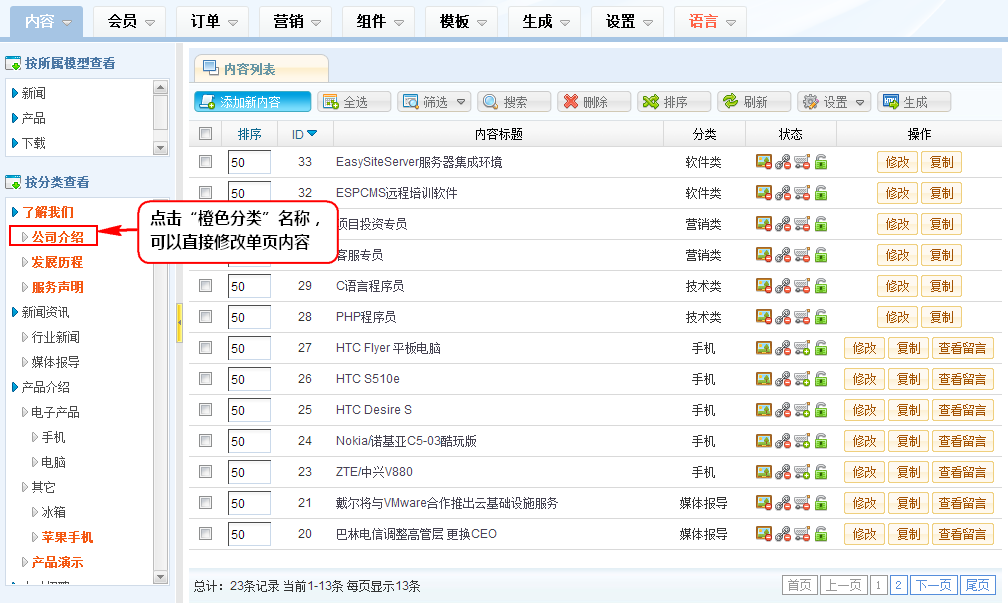Open the 模板 top menu

466,21
